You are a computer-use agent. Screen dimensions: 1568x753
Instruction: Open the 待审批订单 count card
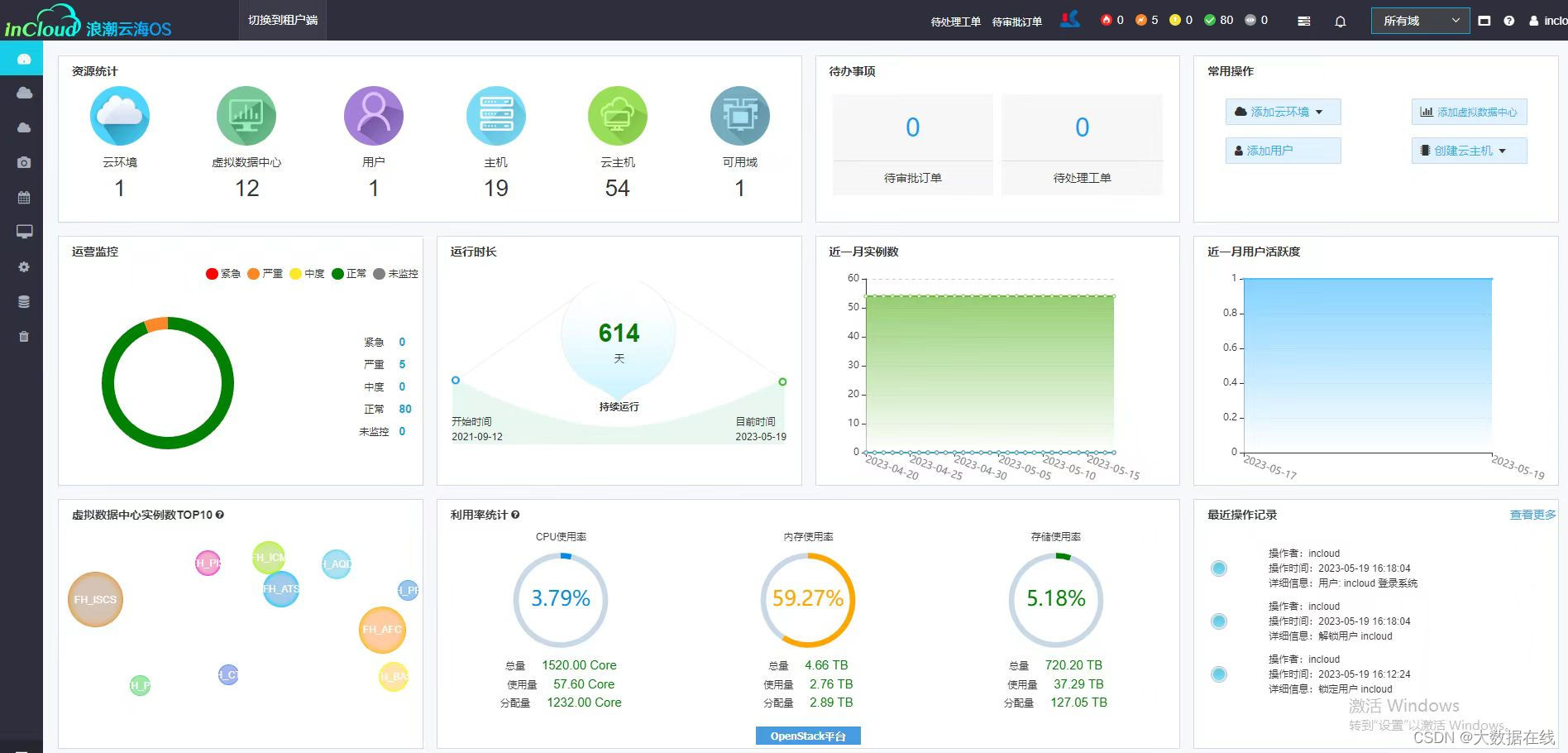tap(912, 145)
